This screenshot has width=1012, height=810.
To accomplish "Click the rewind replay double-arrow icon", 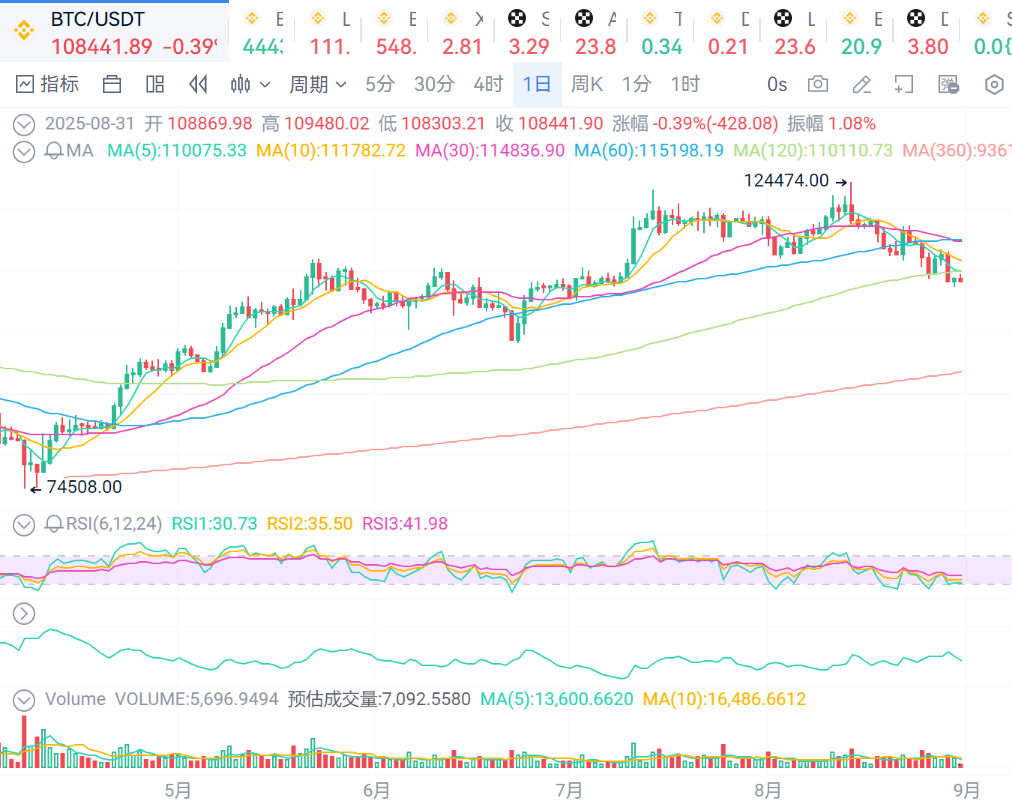I will (x=197, y=85).
